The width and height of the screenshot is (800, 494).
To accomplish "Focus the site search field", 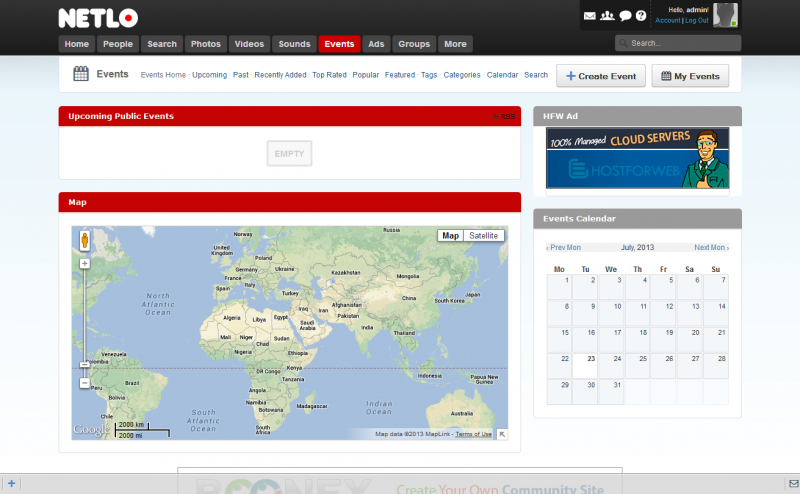I will (678, 43).
